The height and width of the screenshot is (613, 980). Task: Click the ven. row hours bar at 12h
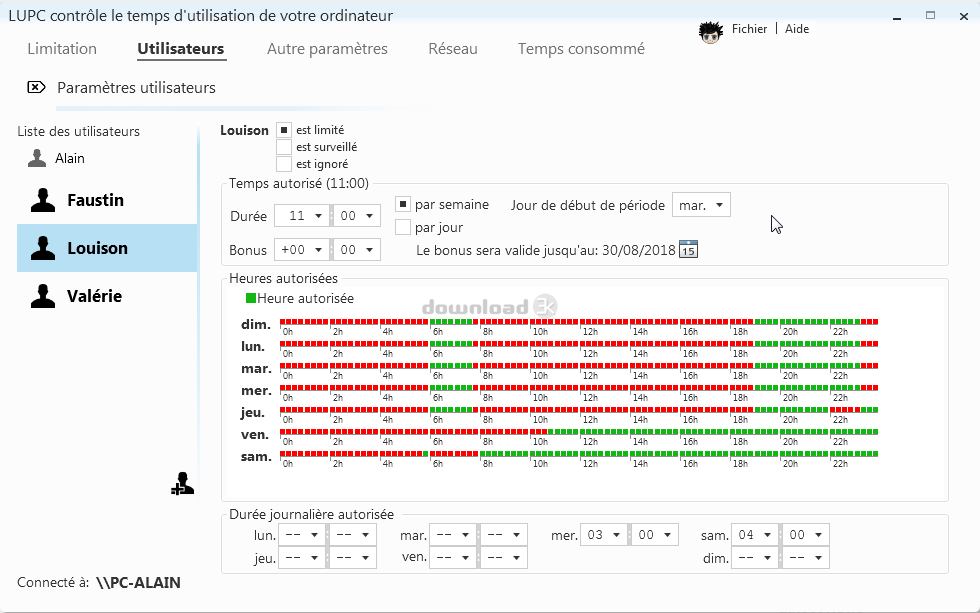pos(582,432)
